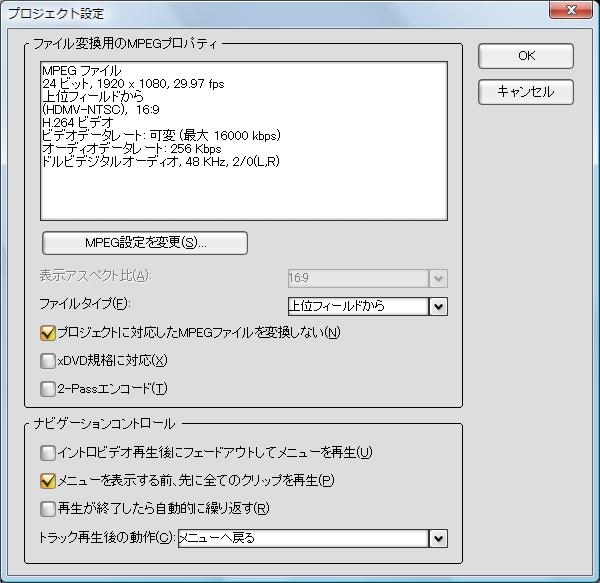Click the 'オーディオデータレート: 256 Kbps' line
The width and height of the screenshot is (600, 583).
tap(132, 148)
